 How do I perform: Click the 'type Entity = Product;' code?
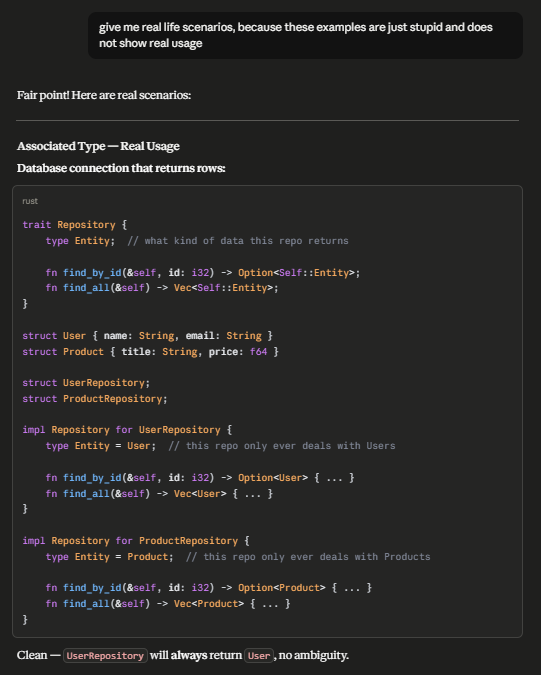(x=109, y=557)
